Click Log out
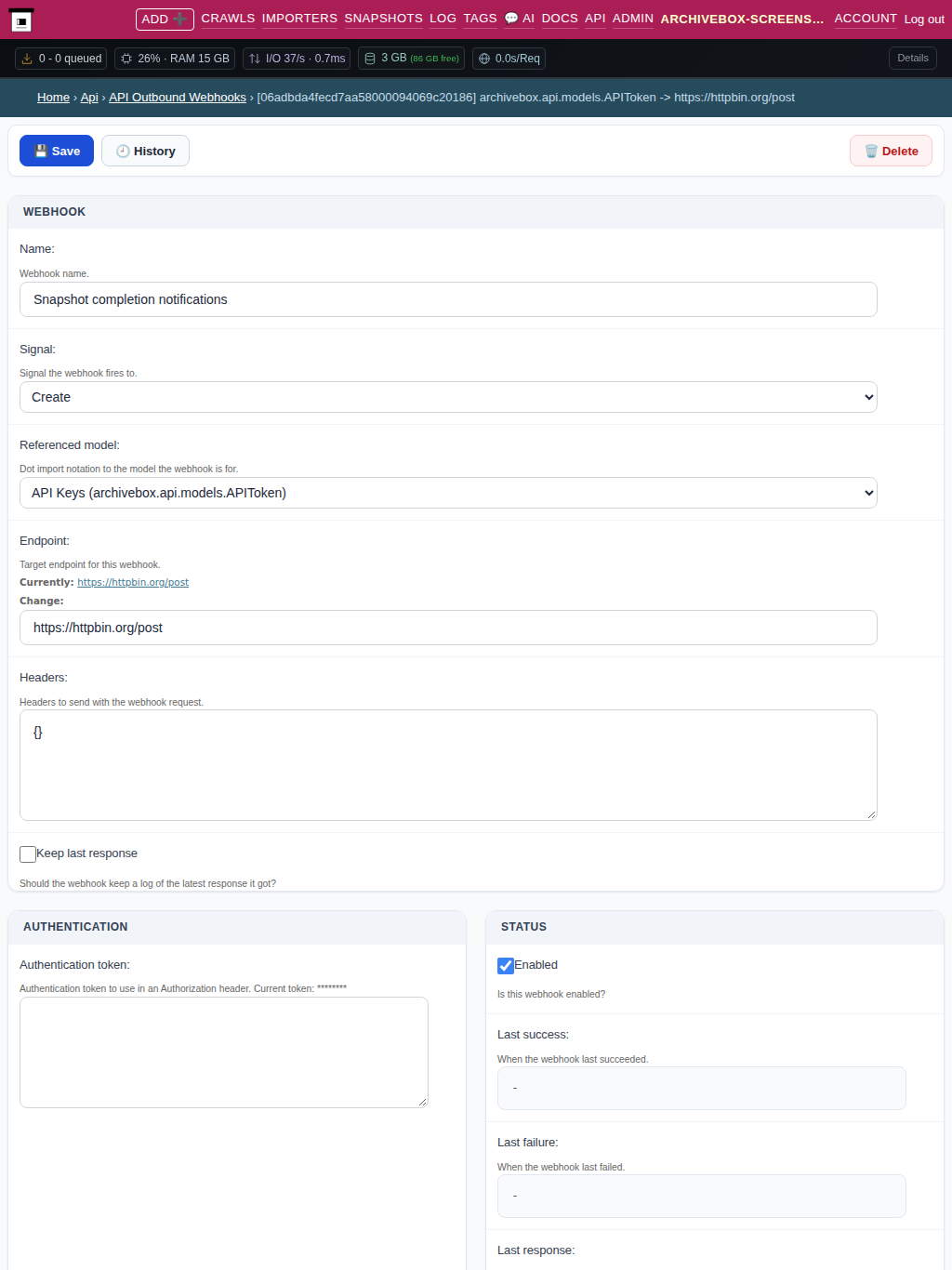 point(924,20)
